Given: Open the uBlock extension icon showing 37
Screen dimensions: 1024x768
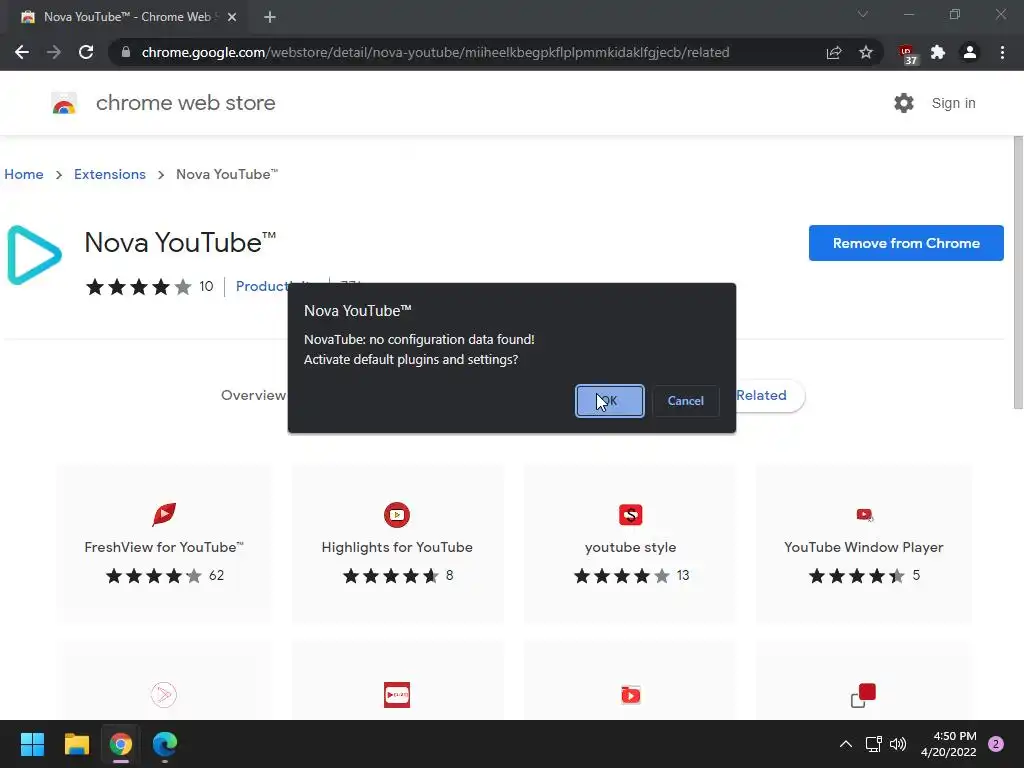Looking at the screenshot, I should [x=907, y=54].
